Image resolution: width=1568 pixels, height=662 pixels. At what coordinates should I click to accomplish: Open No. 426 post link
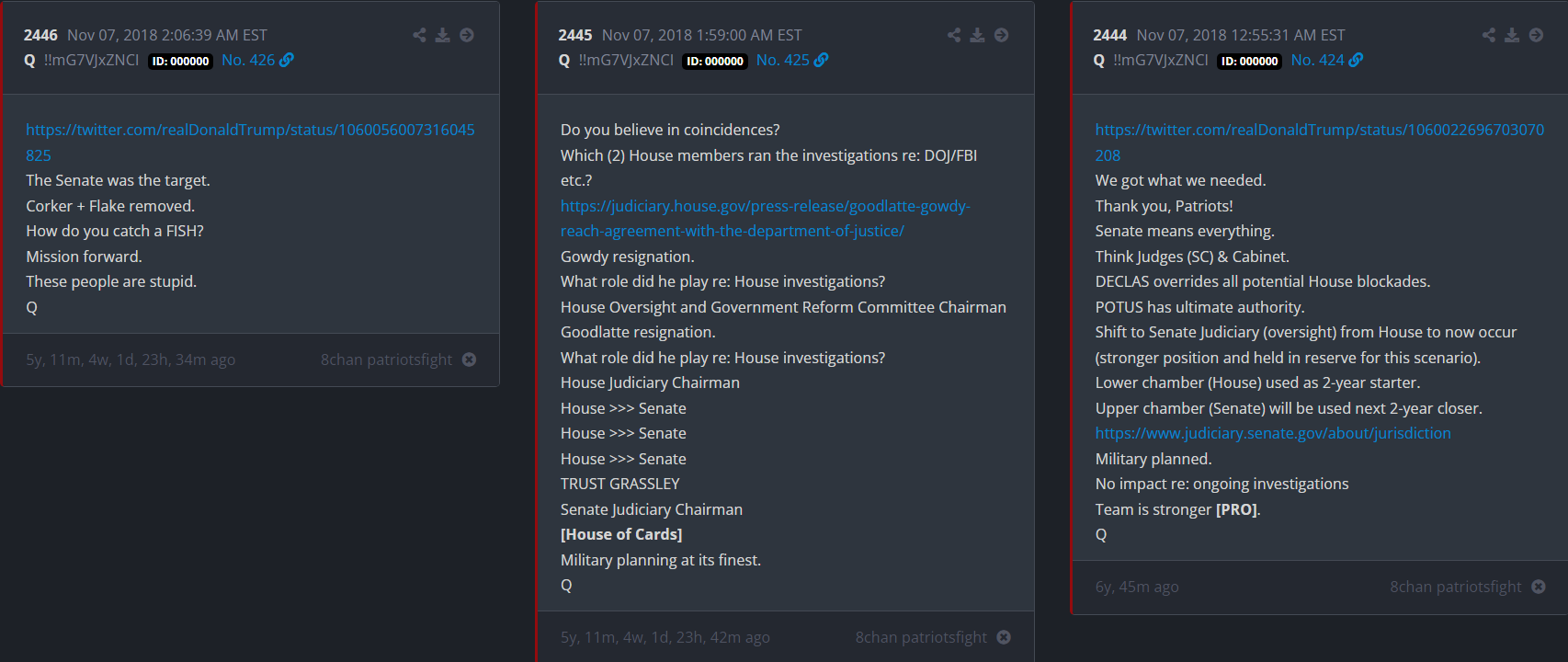click(248, 60)
